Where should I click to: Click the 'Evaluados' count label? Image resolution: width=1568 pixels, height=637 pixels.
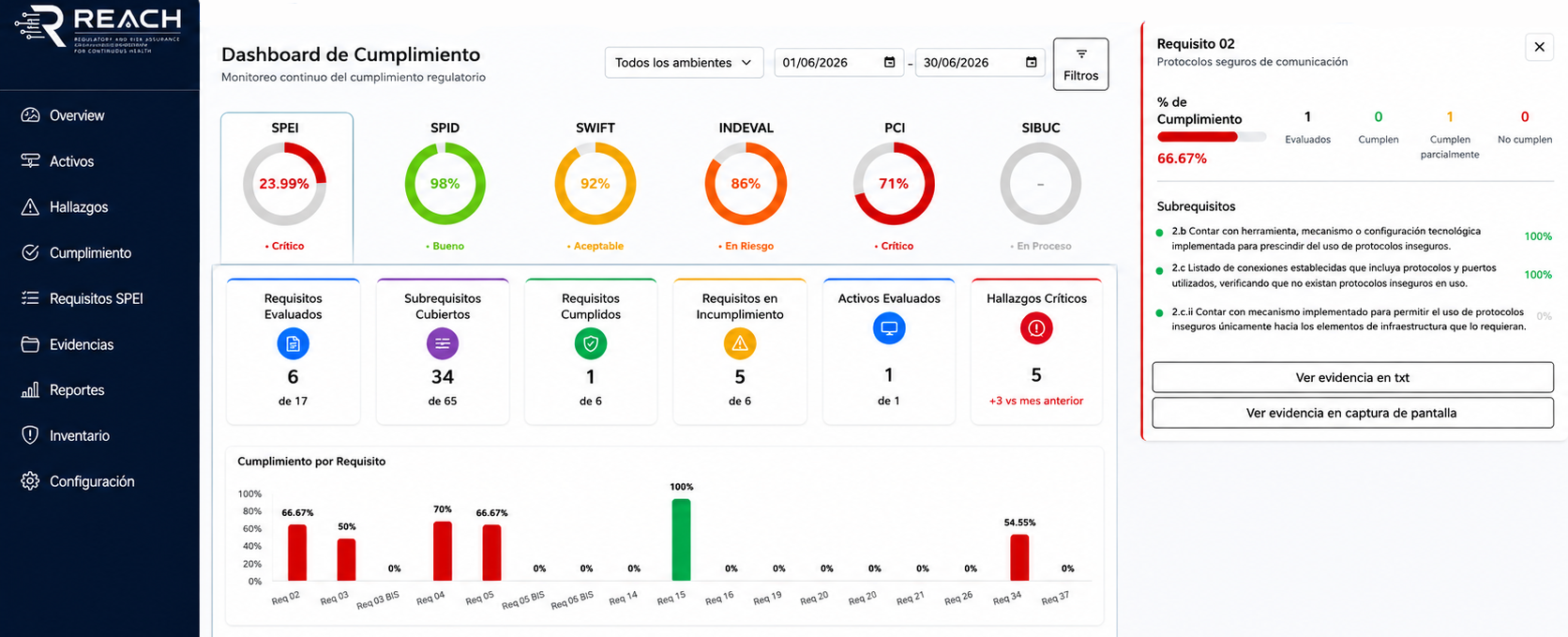1307,140
